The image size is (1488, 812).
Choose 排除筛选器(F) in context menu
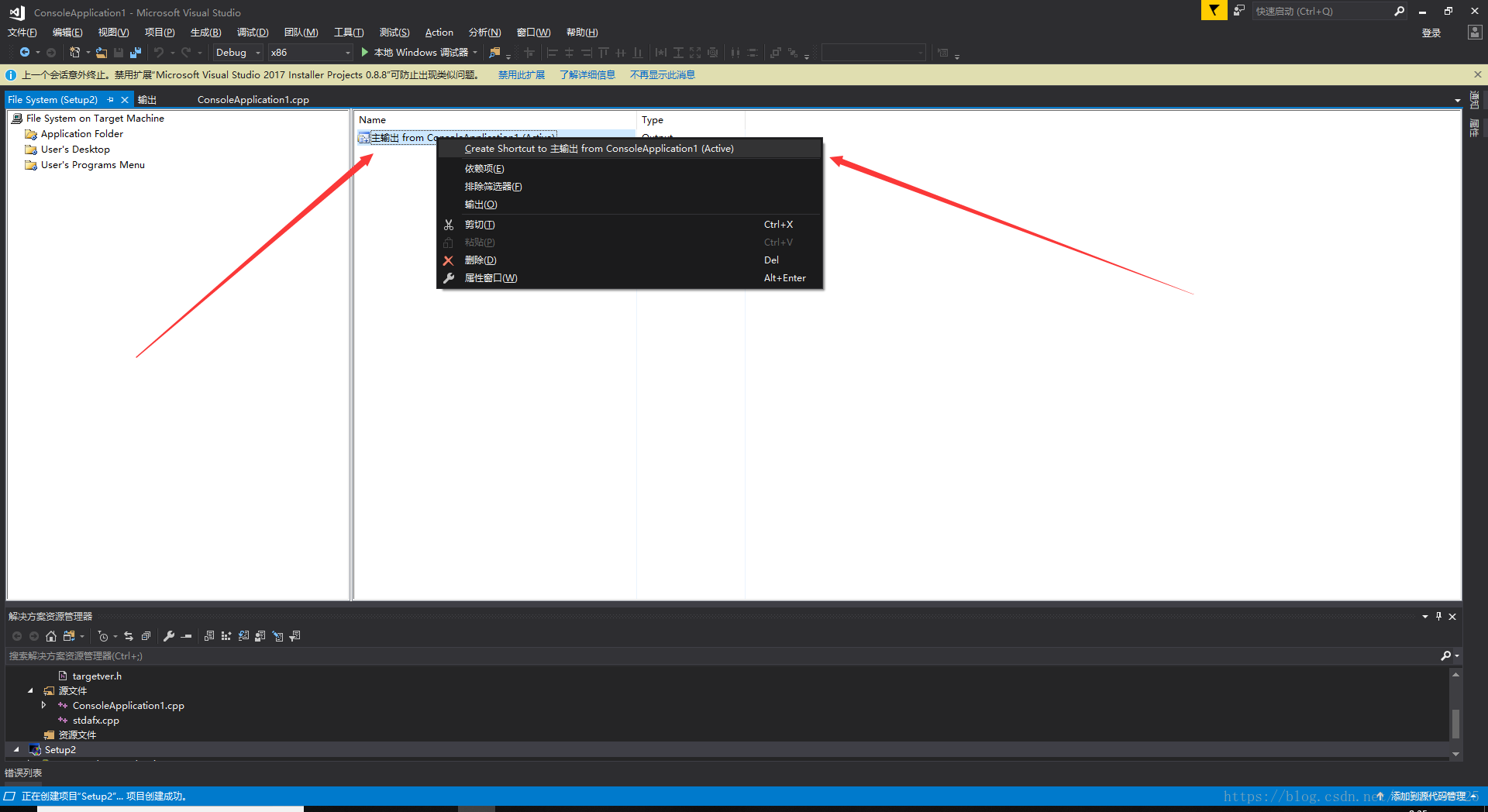(x=629, y=187)
